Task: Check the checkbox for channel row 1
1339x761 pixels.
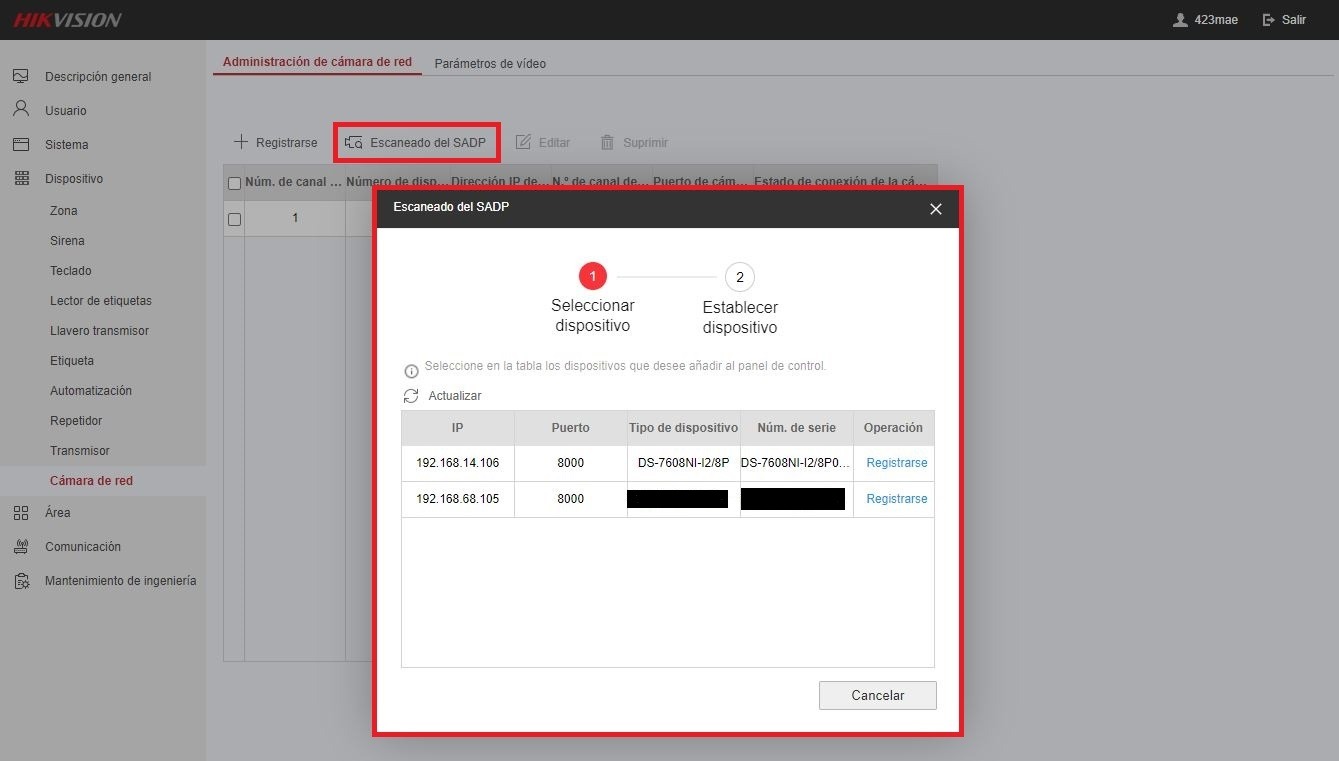Action: click(x=234, y=219)
